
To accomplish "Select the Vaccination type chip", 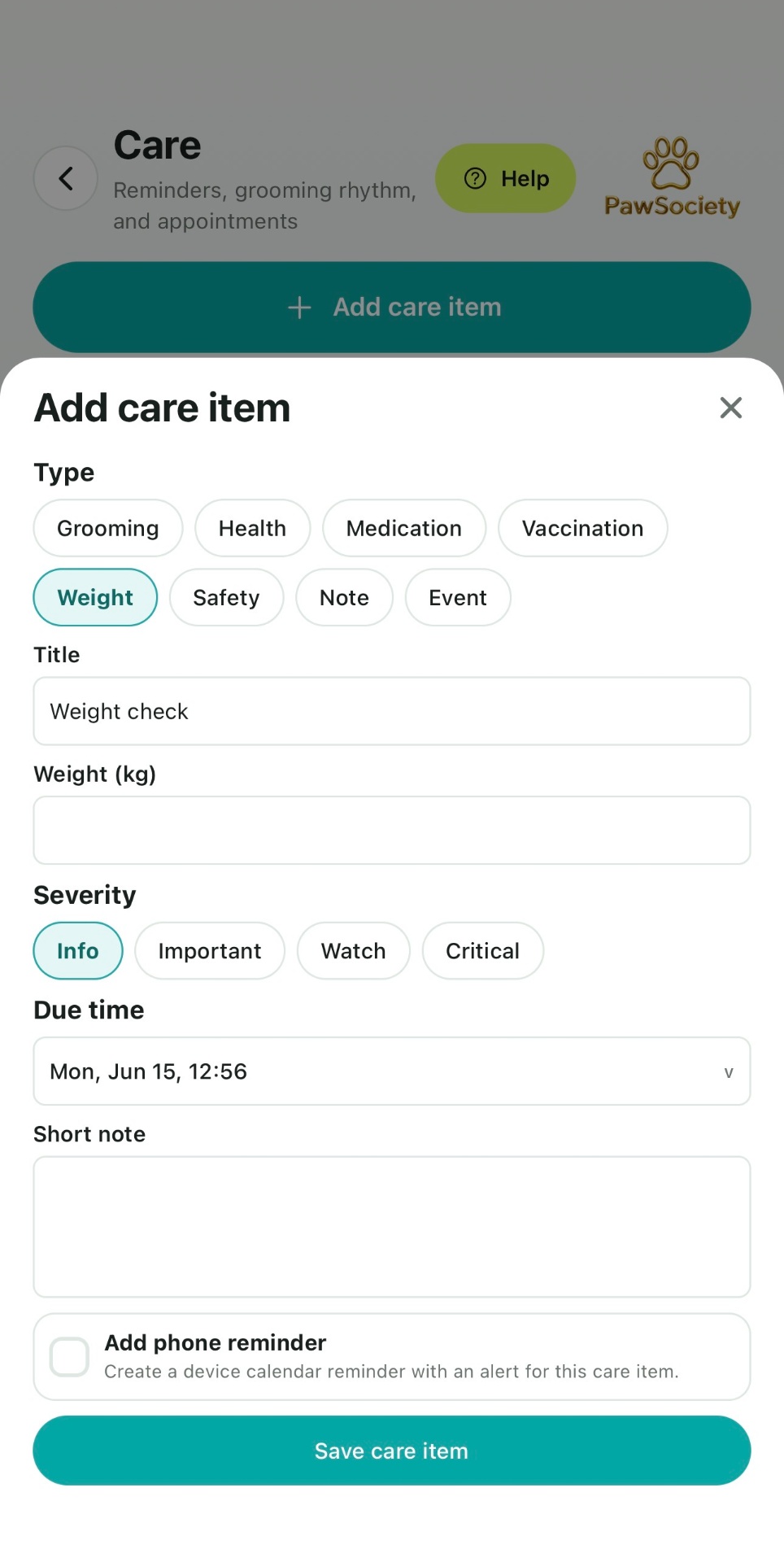I will [583, 528].
